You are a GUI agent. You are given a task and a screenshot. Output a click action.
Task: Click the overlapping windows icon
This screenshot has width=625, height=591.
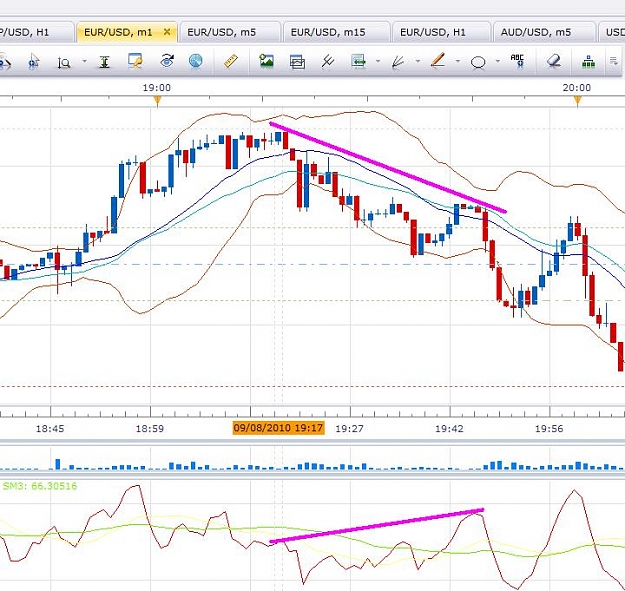point(297,62)
